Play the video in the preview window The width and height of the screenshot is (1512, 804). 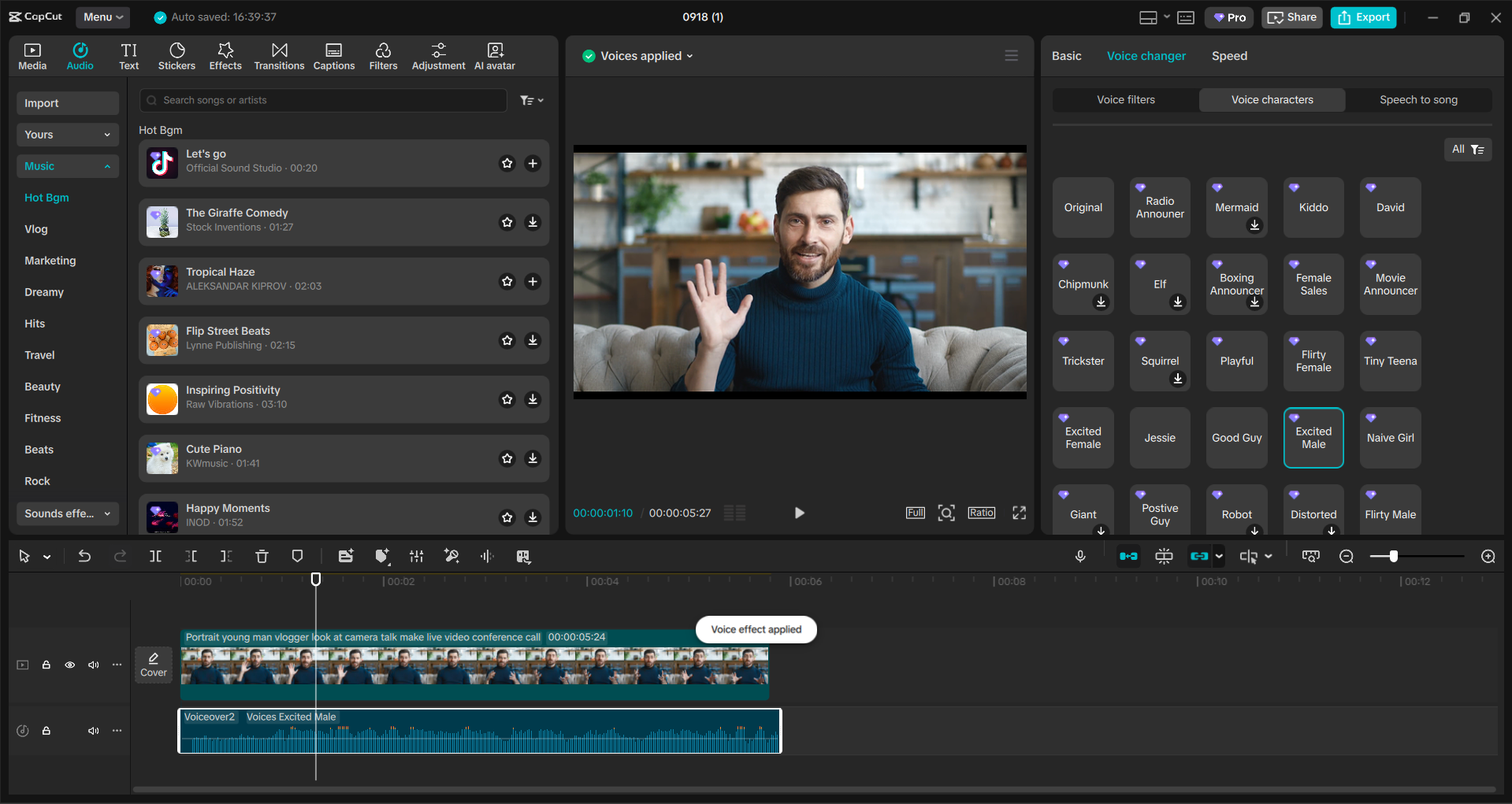point(800,513)
